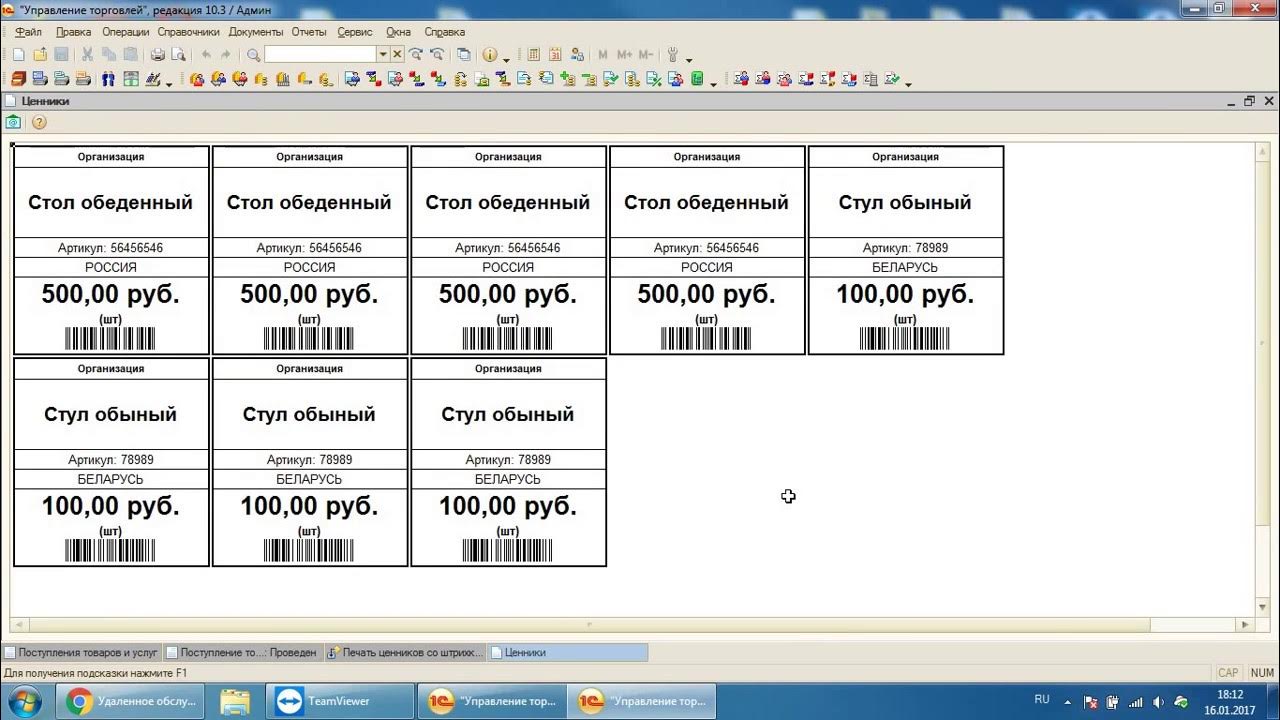The image size is (1280, 720).
Task: Click the Copy icon in the toolbar
Action: tap(109, 54)
